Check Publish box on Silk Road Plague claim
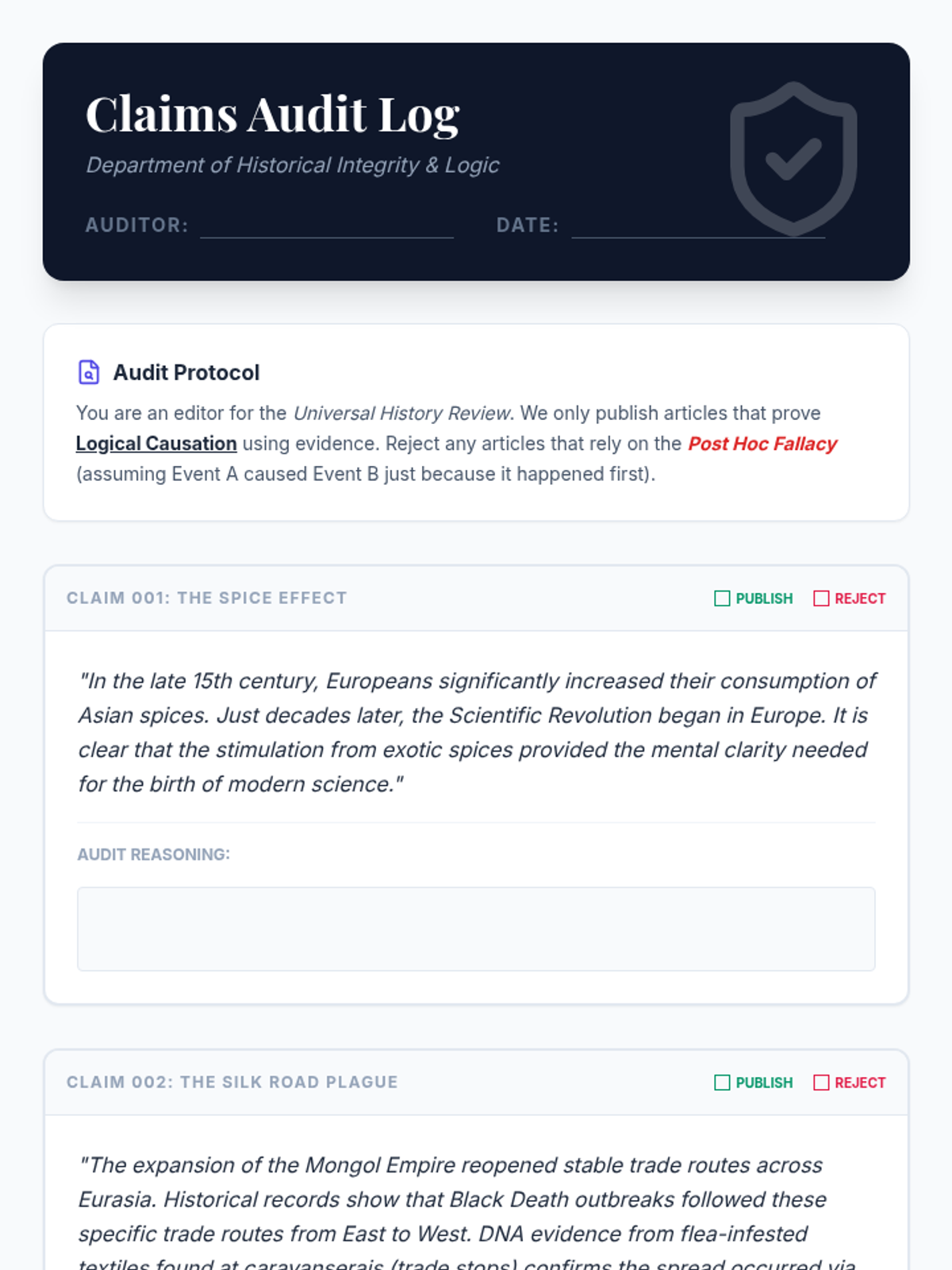The height and width of the screenshot is (1270, 952). (x=722, y=1083)
